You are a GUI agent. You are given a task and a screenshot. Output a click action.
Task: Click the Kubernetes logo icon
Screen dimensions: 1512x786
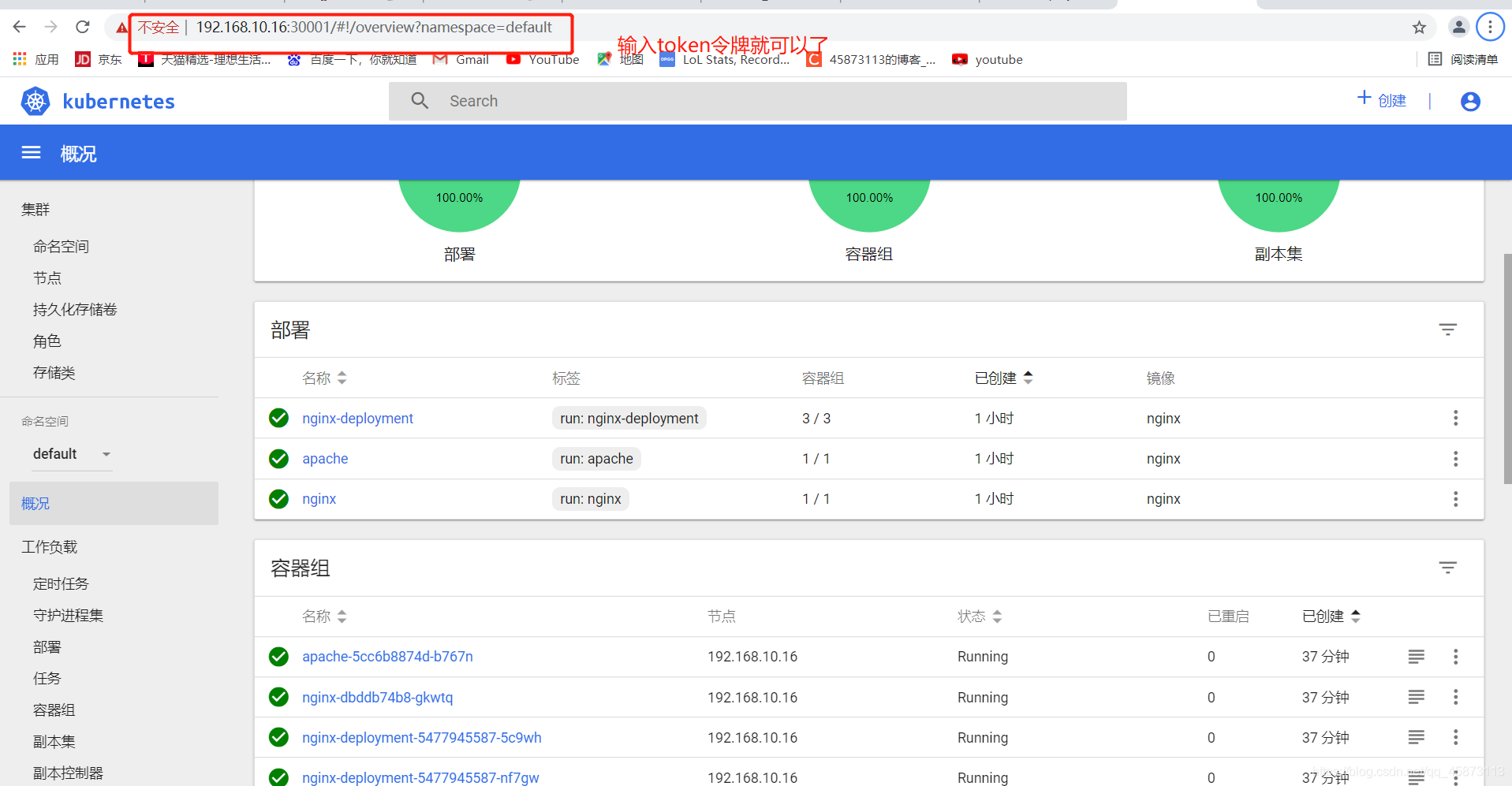tap(35, 101)
